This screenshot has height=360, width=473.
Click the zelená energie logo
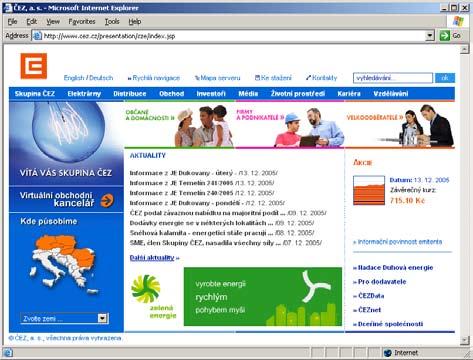pyautogui.click(x=154, y=297)
